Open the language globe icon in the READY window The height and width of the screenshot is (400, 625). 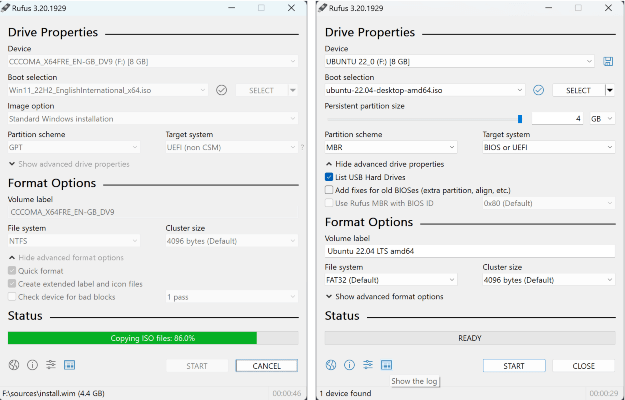pos(331,365)
